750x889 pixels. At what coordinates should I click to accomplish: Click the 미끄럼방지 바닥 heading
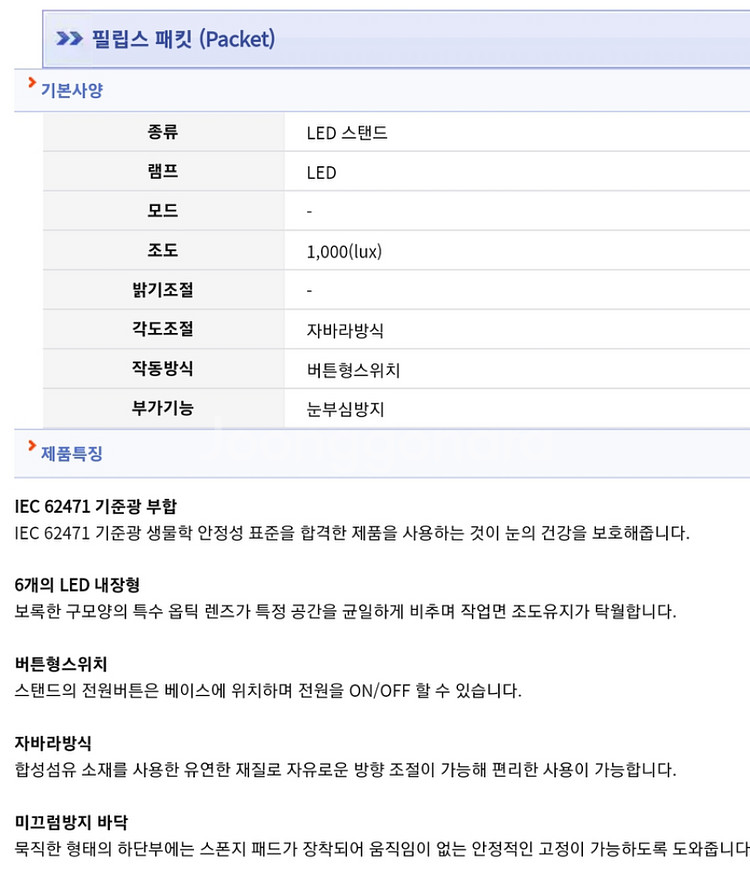coord(71,822)
